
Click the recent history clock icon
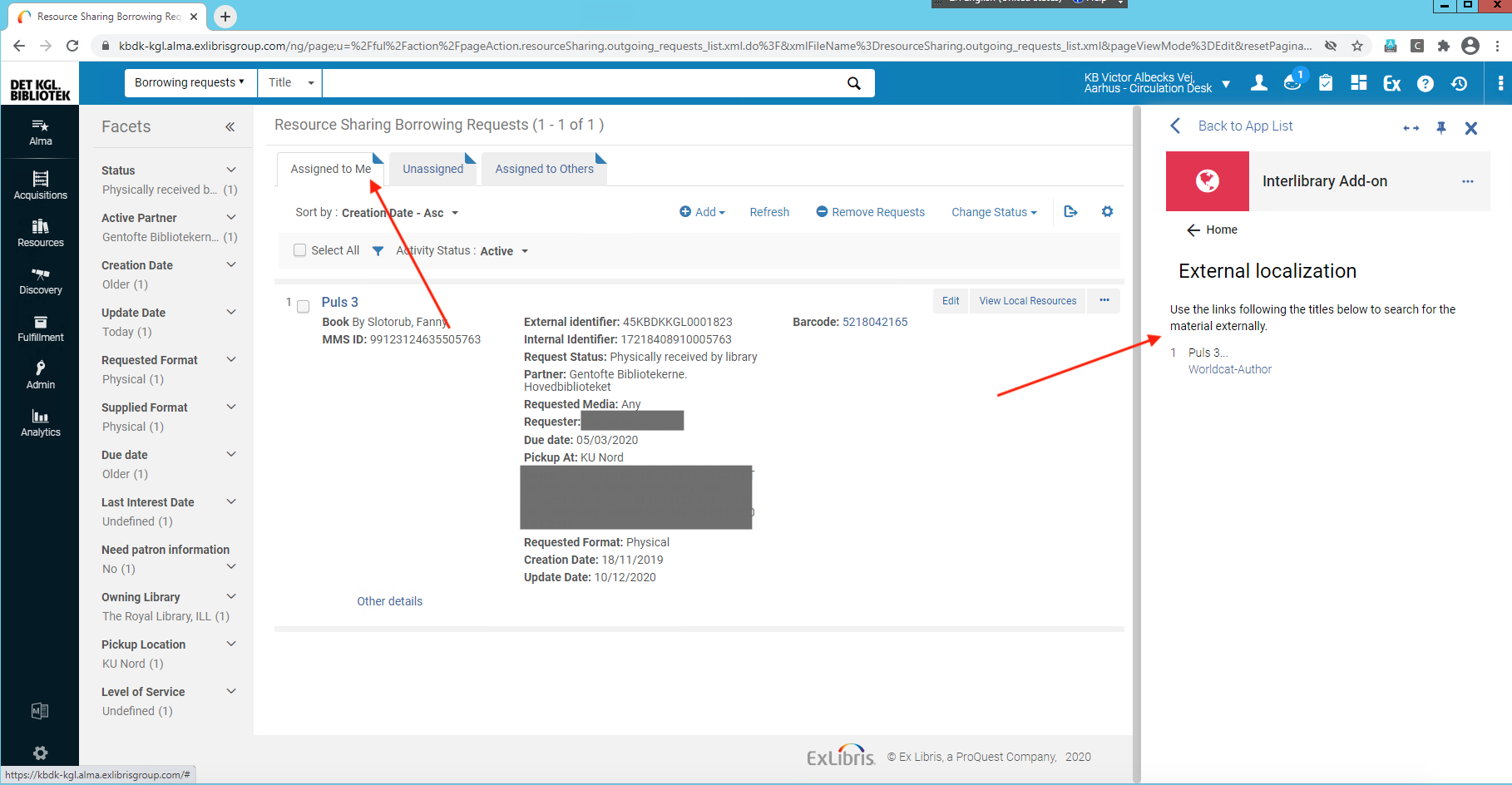click(1460, 83)
